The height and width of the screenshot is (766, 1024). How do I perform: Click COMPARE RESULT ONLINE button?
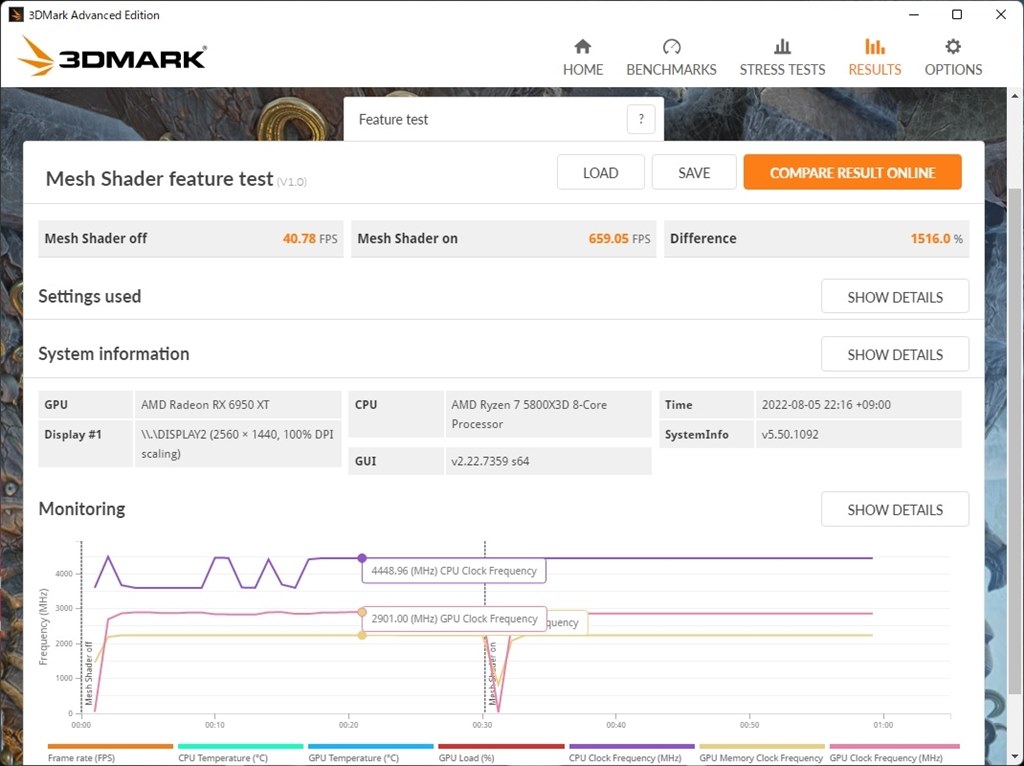[852, 172]
